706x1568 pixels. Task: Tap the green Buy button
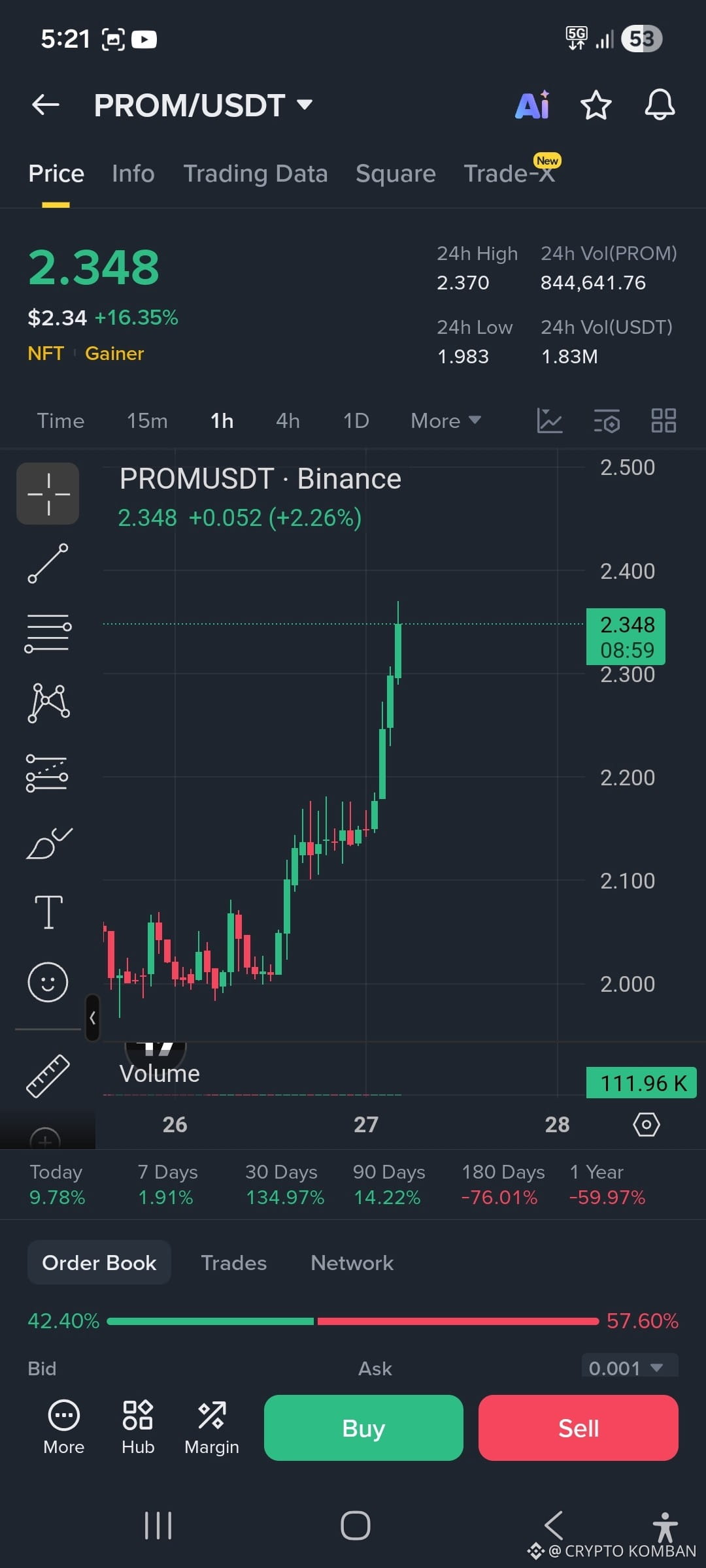(363, 1428)
